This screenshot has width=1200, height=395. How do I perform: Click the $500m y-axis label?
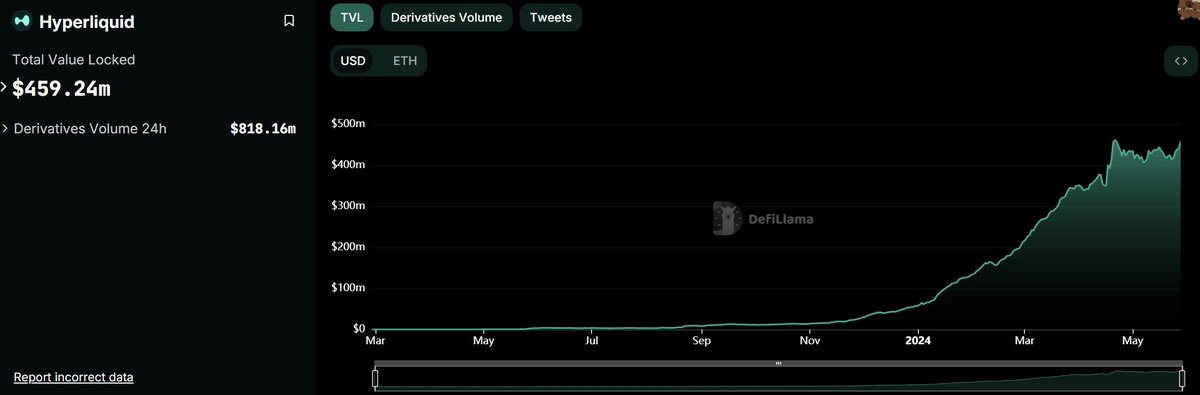coord(347,124)
